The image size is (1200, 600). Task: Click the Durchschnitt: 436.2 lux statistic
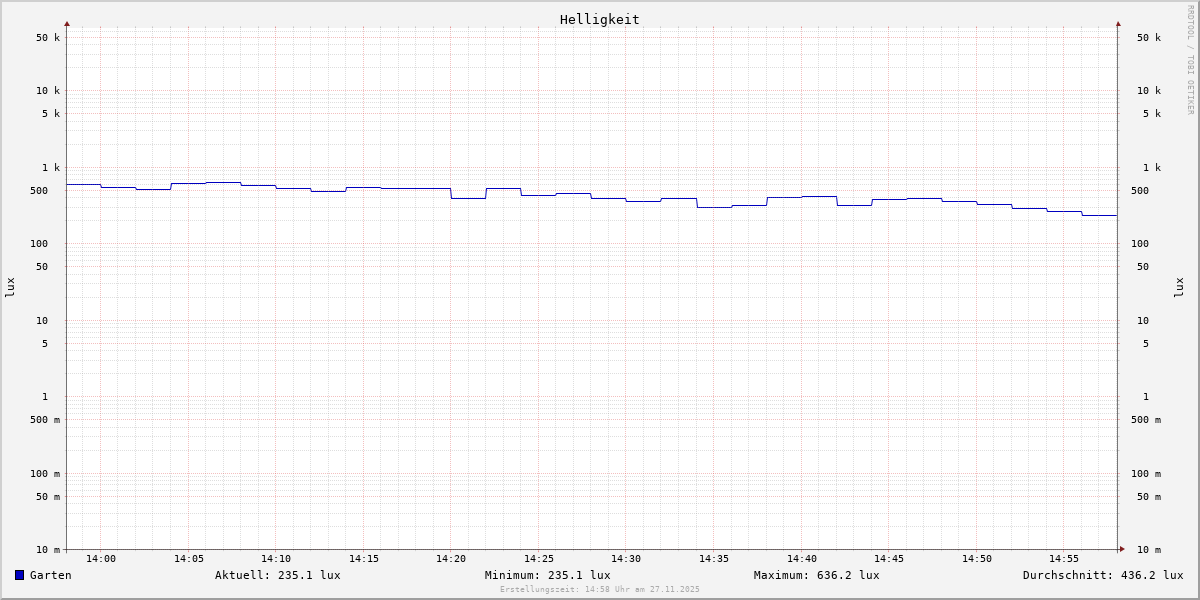1102,575
